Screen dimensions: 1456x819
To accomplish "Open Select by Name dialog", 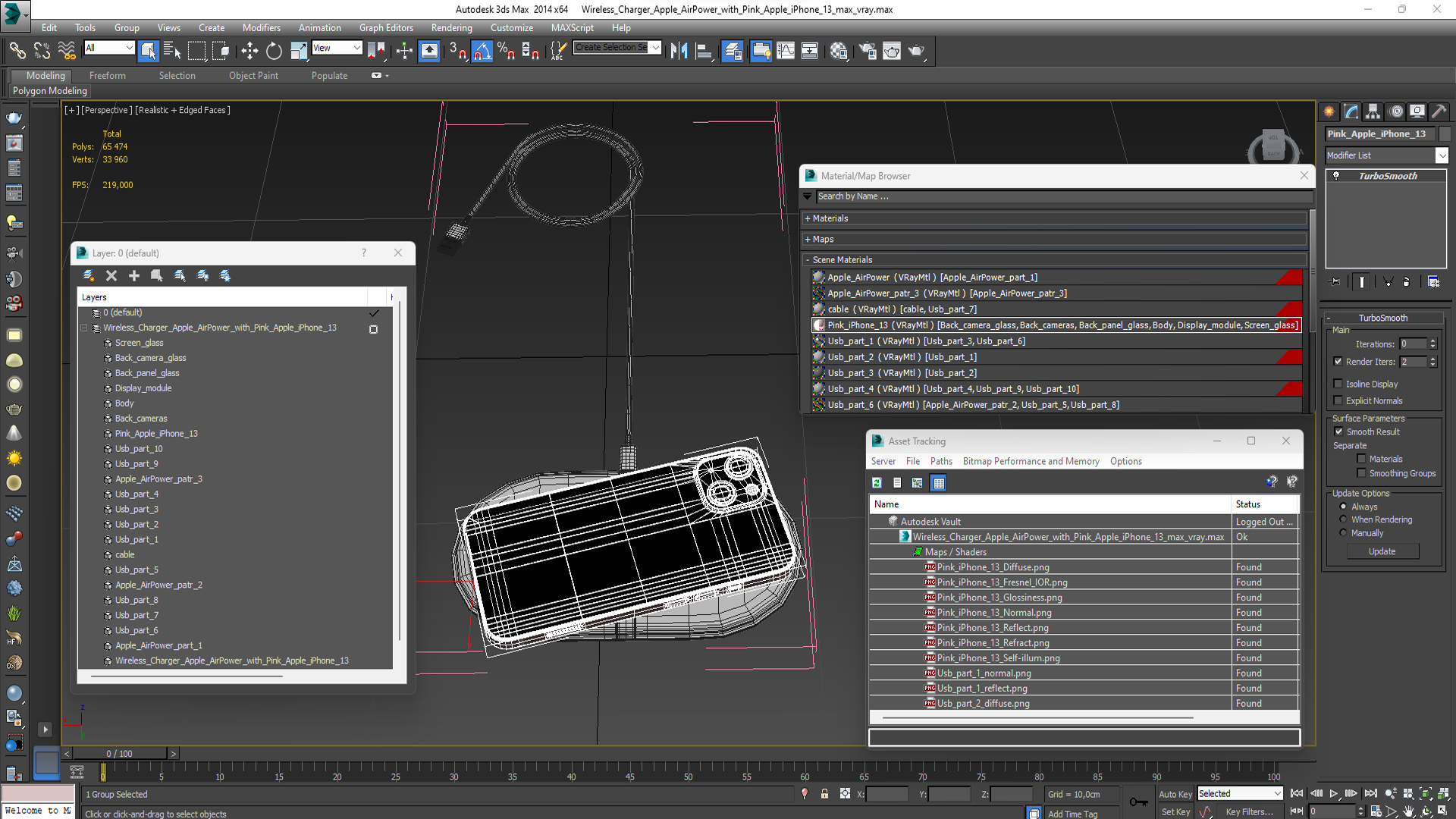I will [172, 51].
